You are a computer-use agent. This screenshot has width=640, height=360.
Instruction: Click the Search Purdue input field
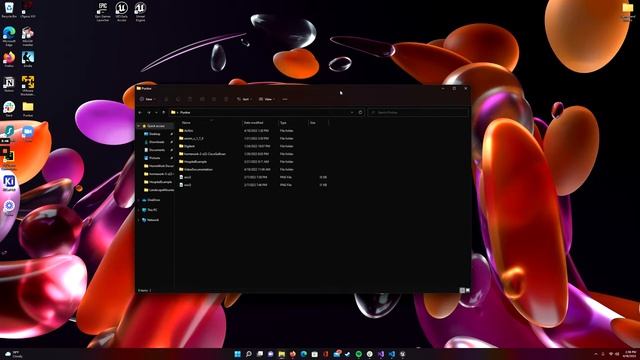(418, 112)
